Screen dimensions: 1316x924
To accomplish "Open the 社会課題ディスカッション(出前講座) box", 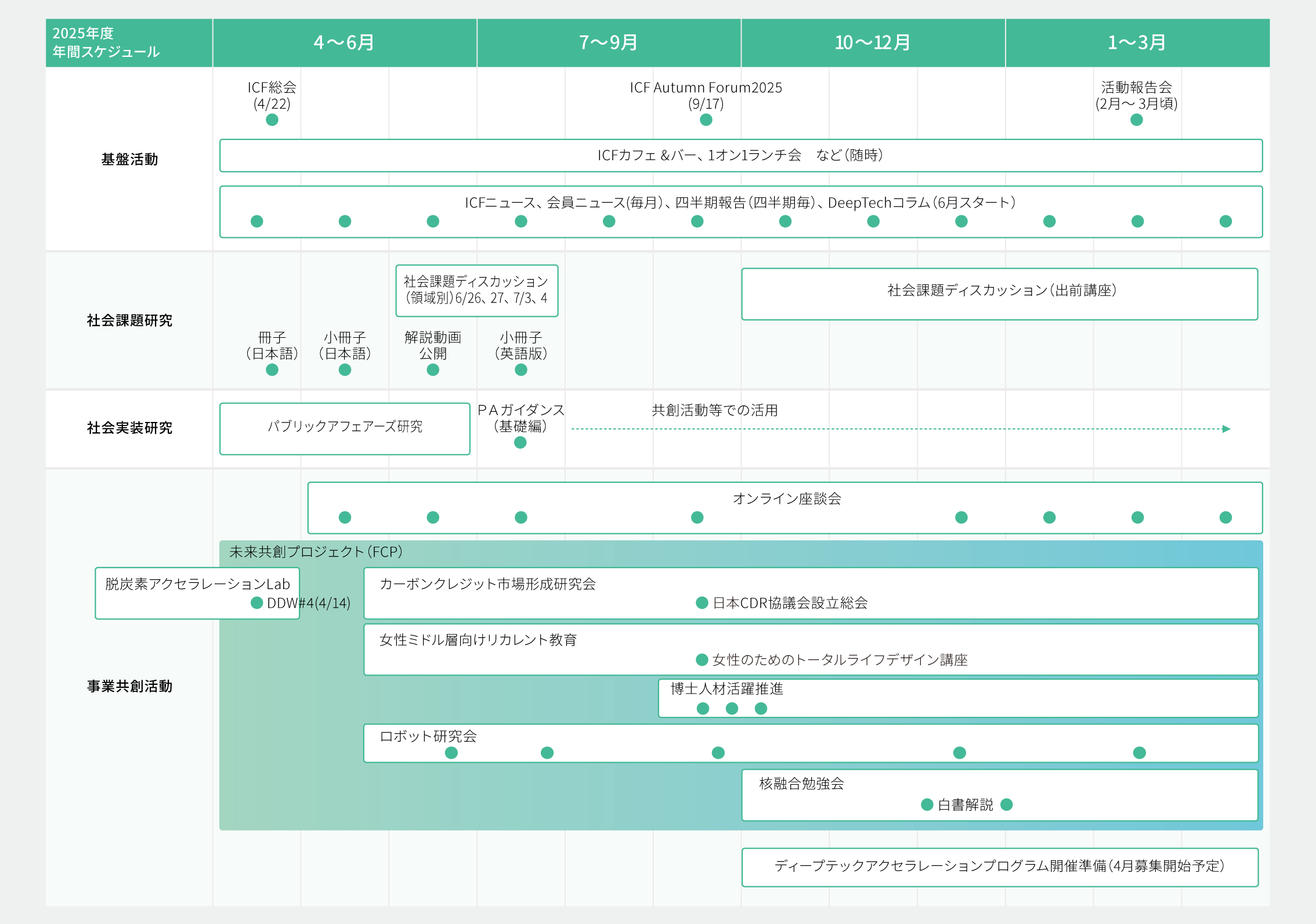I will [x=999, y=294].
